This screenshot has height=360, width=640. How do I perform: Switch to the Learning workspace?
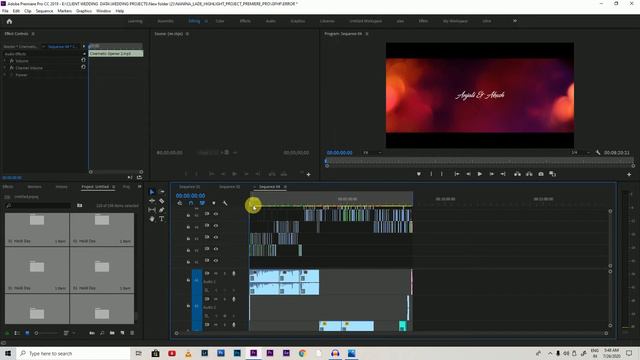[136, 21]
